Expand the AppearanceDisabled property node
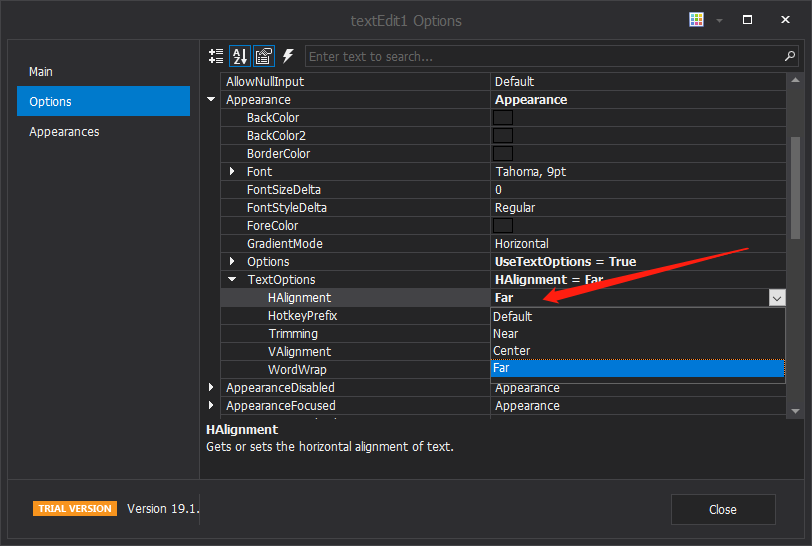812x546 pixels. tap(211, 388)
